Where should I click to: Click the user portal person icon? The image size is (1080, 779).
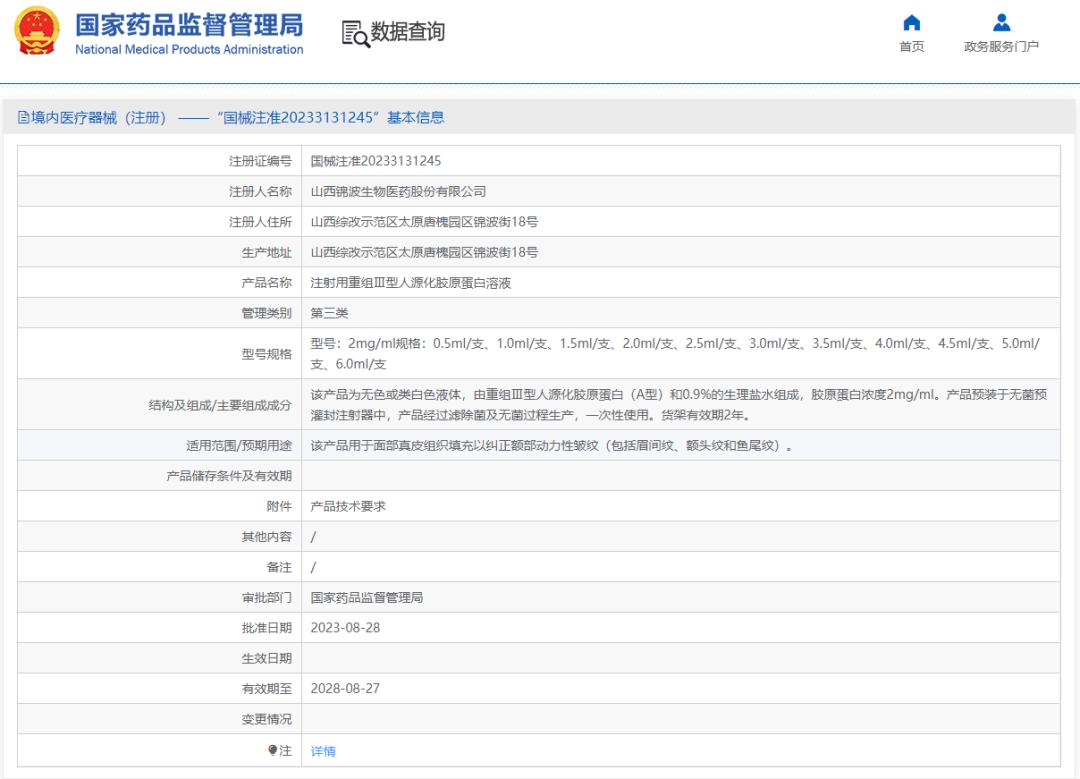(1001, 23)
